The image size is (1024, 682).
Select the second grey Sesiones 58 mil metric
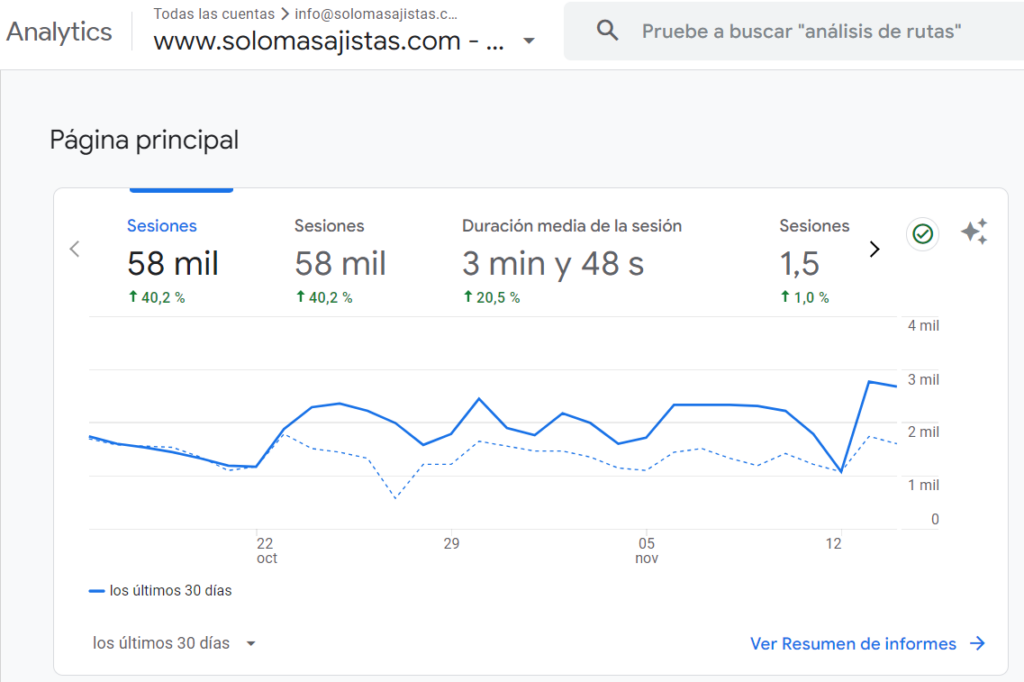pos(340,263)
